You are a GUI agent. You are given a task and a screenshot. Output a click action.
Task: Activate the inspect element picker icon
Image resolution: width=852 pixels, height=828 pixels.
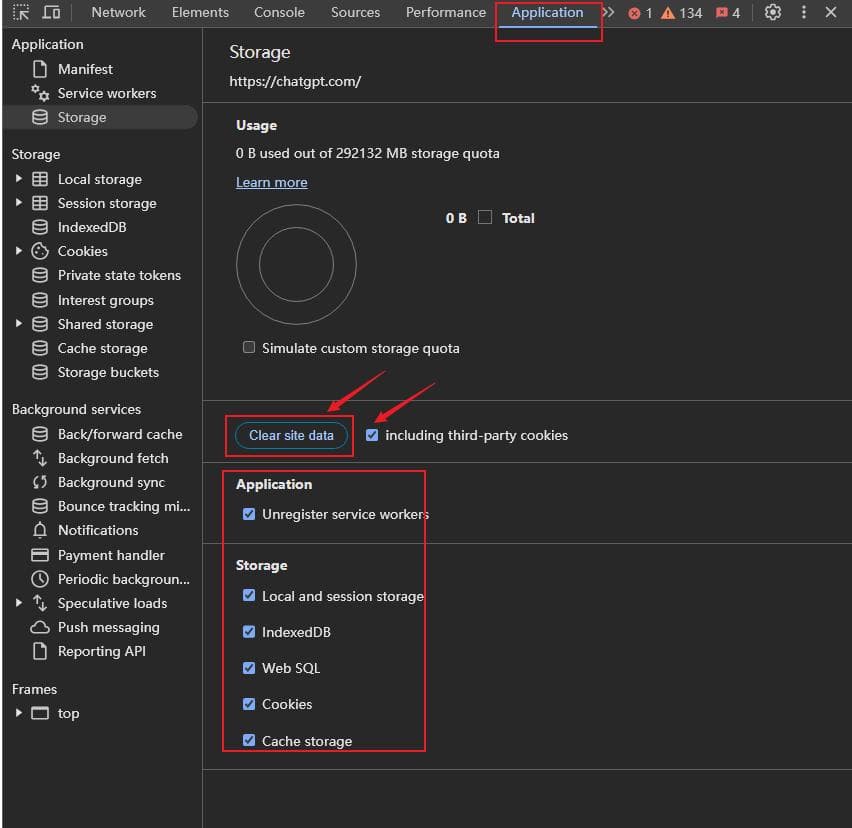click(21, 12)
